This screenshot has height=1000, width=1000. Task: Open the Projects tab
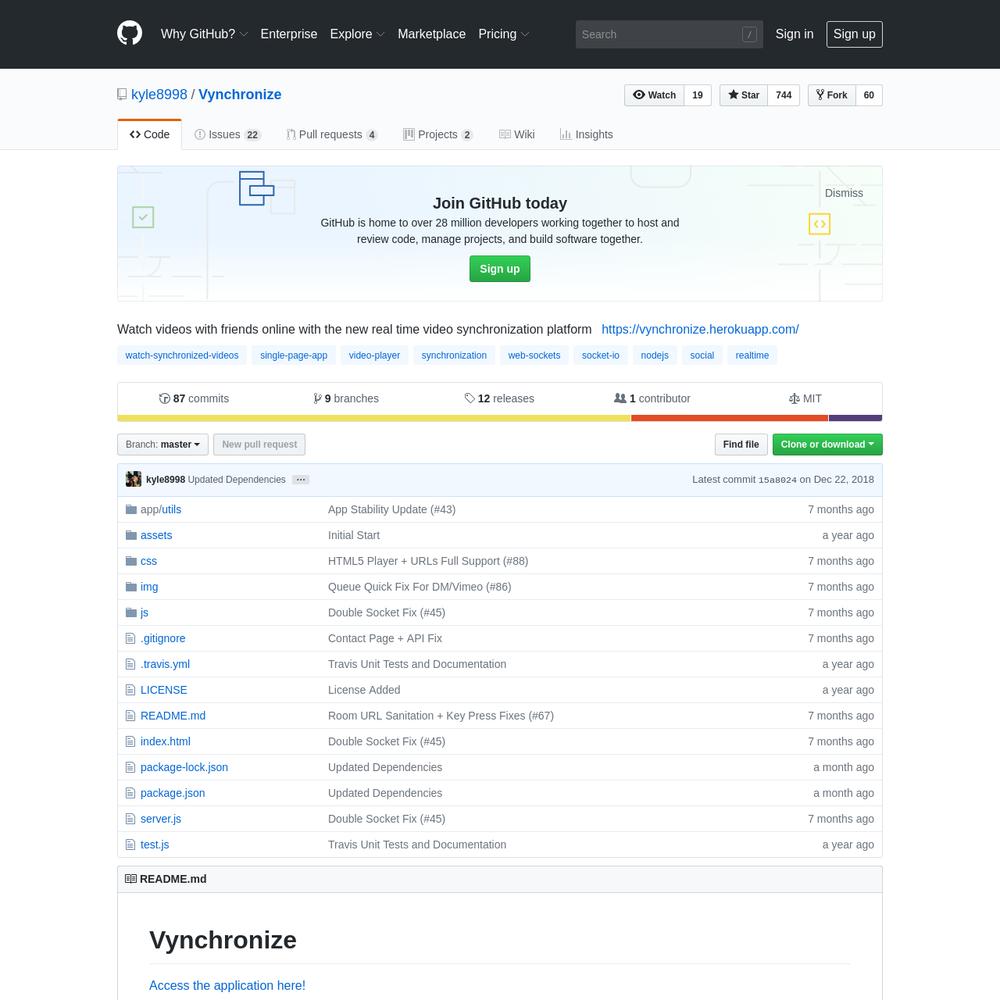[x=438, y=135]
